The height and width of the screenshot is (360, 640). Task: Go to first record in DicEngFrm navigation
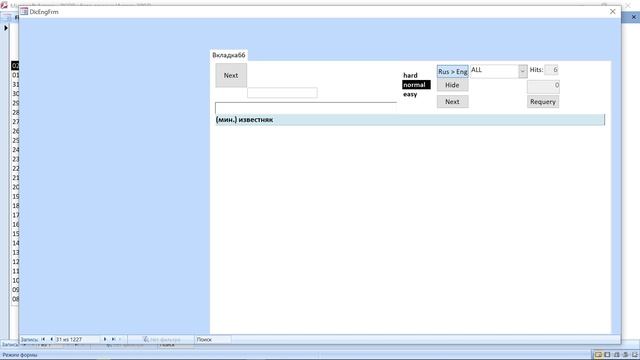[43, 339]
